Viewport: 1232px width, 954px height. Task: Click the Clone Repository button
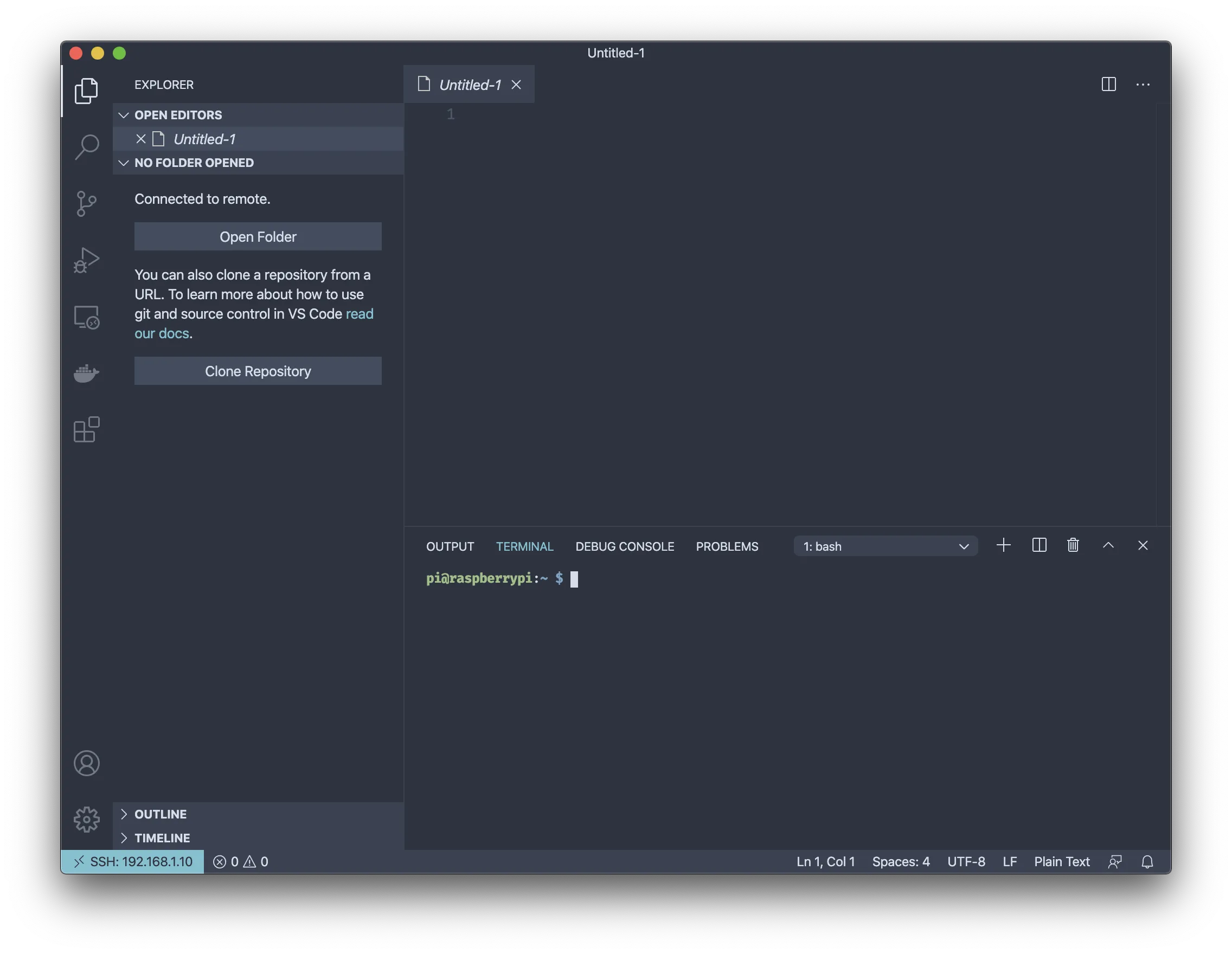point(258,370)
